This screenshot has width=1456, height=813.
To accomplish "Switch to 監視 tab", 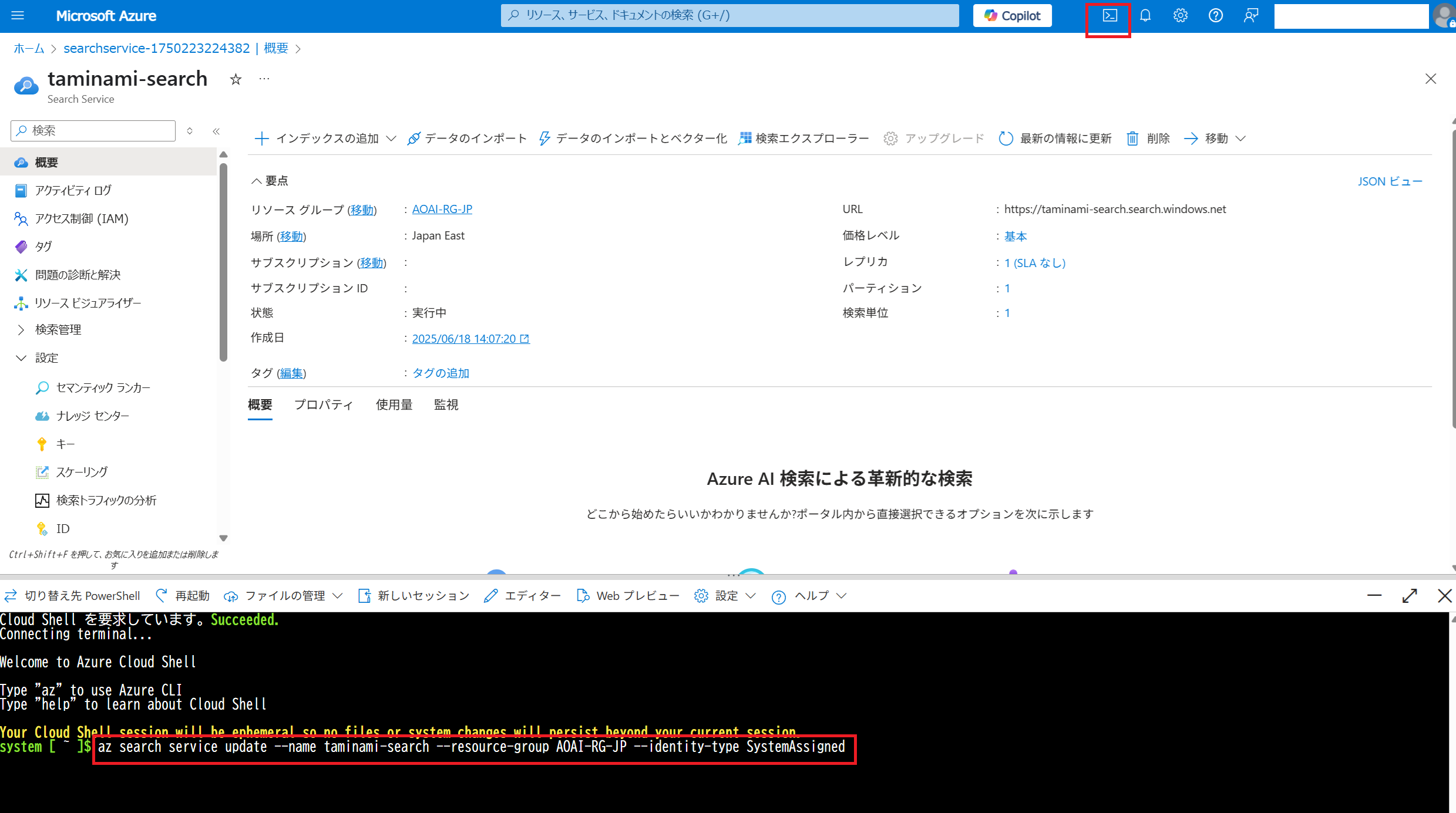I will (446, 405).
